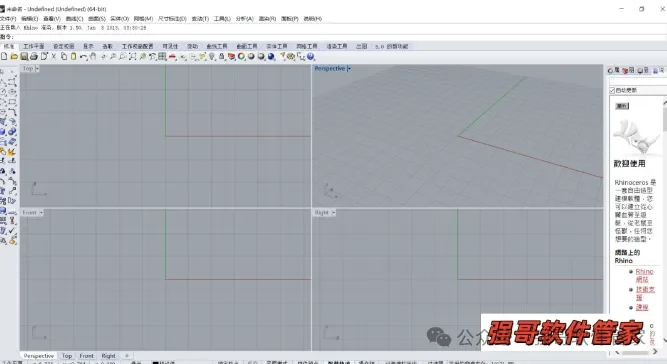Toggle the 自动更新 checkbox
This screenshot has height=364, width=667.
(x=612, y=90)
